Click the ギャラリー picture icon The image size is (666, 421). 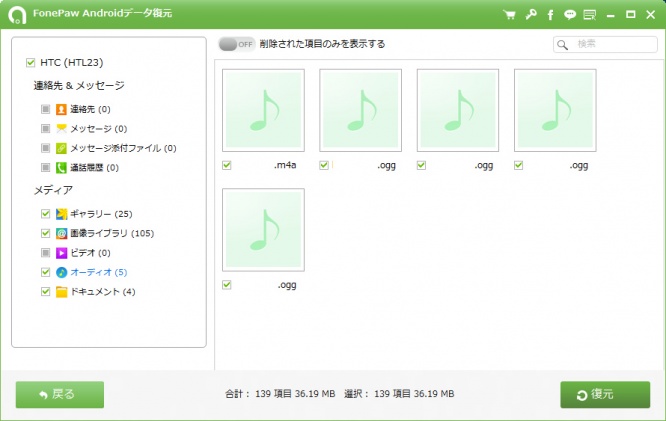point(61,214)
